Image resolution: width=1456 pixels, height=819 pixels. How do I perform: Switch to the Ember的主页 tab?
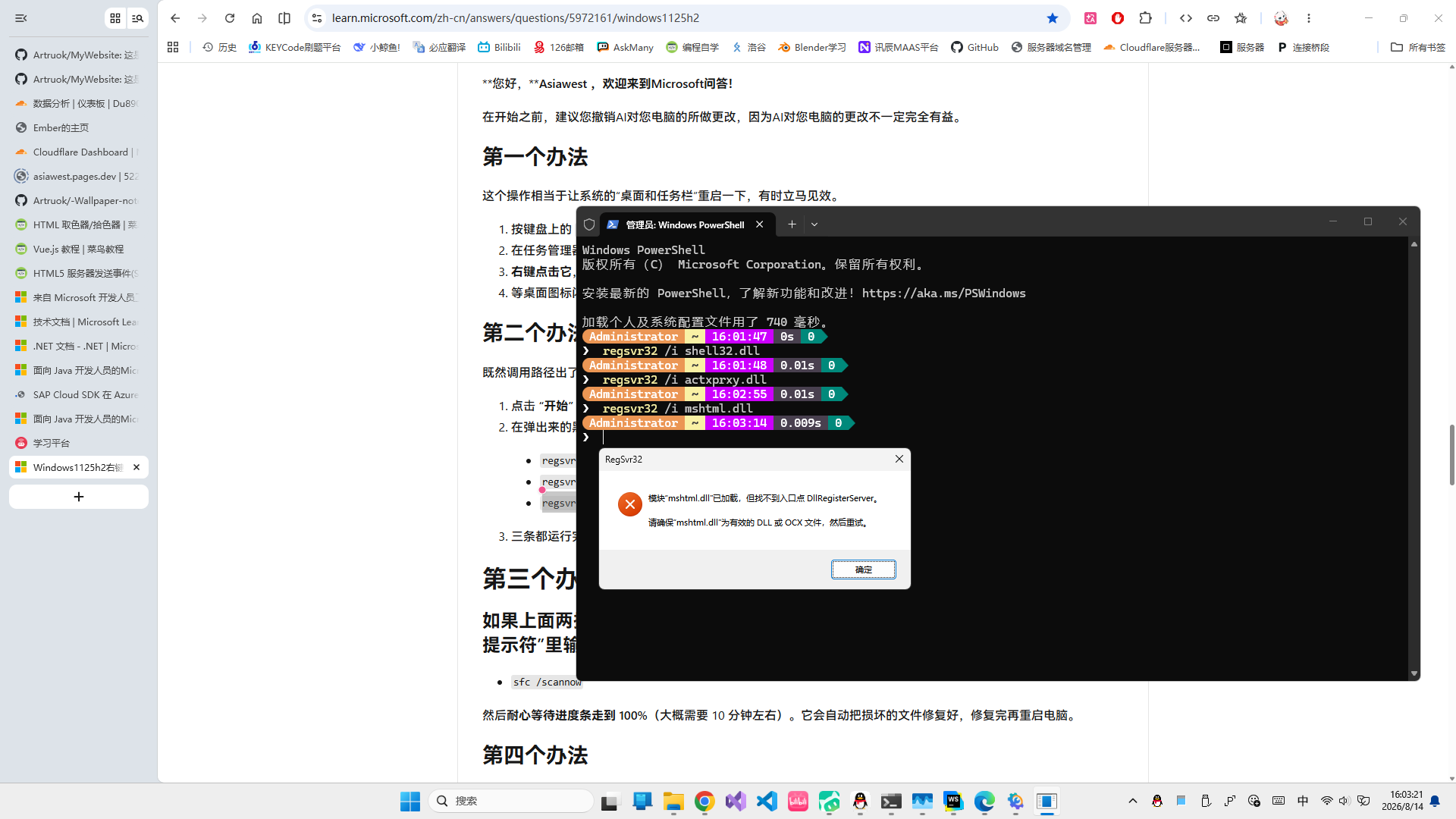(79, 127)
